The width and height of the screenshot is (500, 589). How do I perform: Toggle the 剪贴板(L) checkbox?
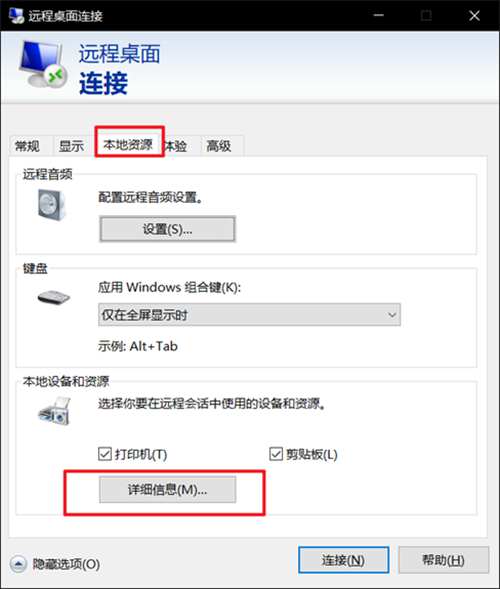coord(276,454)
